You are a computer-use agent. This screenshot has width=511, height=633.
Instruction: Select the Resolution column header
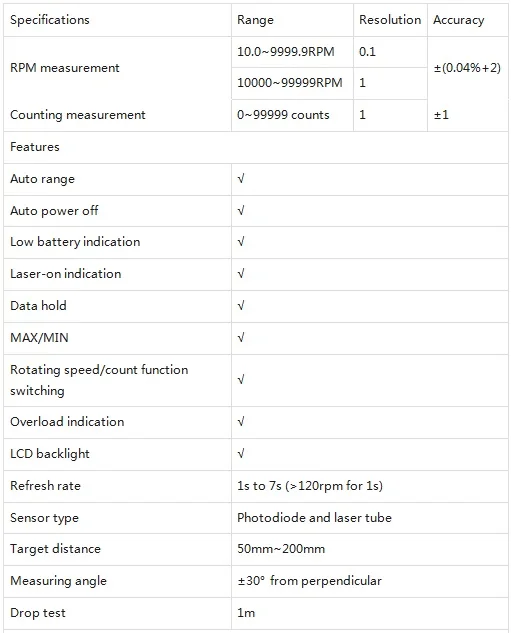coord(390,20)
